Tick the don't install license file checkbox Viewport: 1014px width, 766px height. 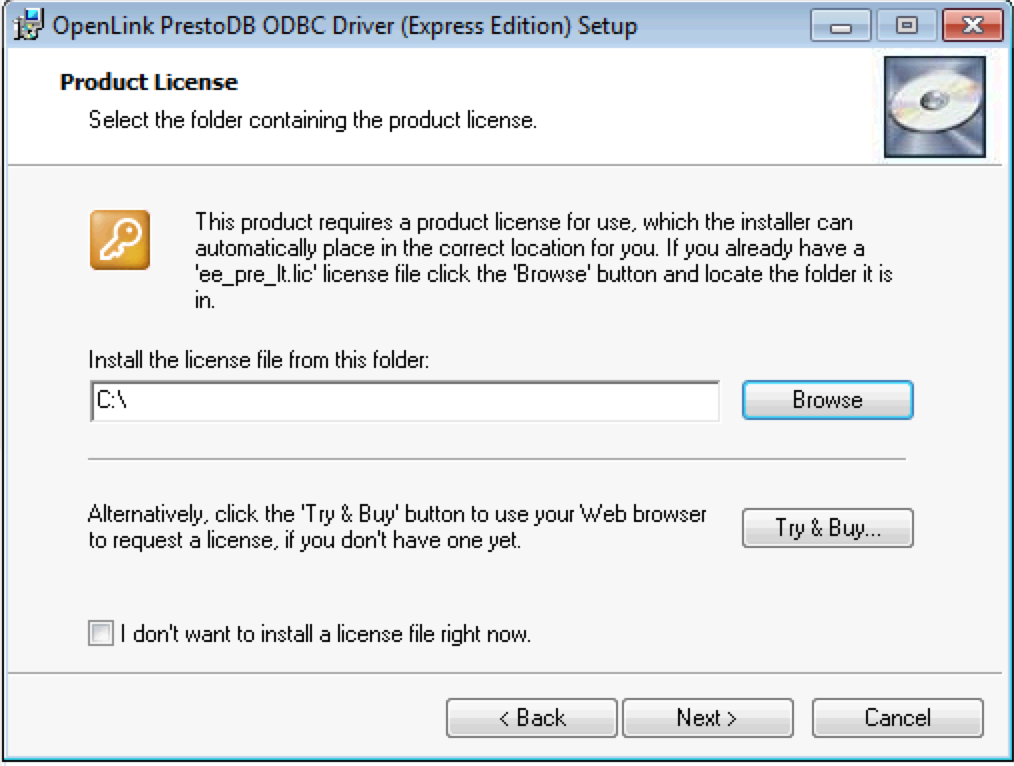click(101, 633)
